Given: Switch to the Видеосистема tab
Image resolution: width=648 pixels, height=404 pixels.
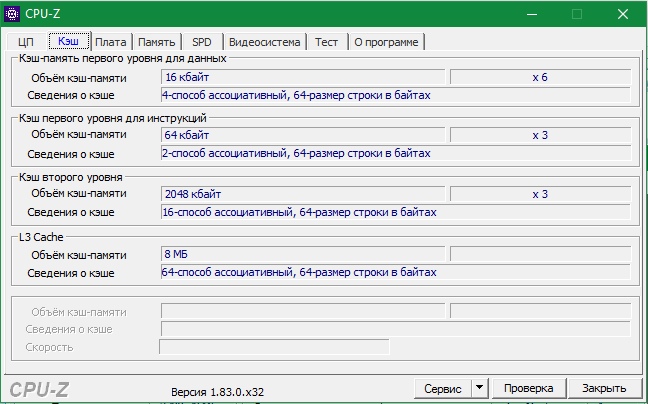Looking at the screenshot, I should tap(262, 41).
